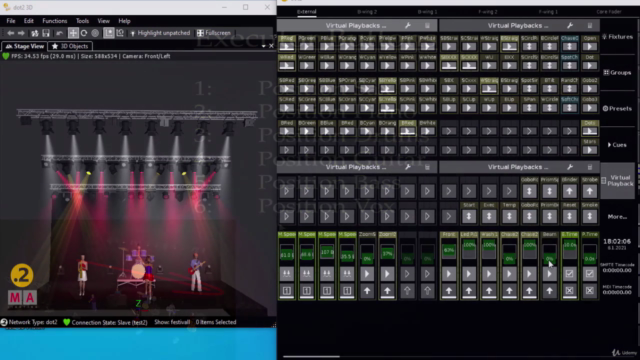Open the Groups view in sidebar
Viewport: 640px width, 360px height.
click(618, 73)
